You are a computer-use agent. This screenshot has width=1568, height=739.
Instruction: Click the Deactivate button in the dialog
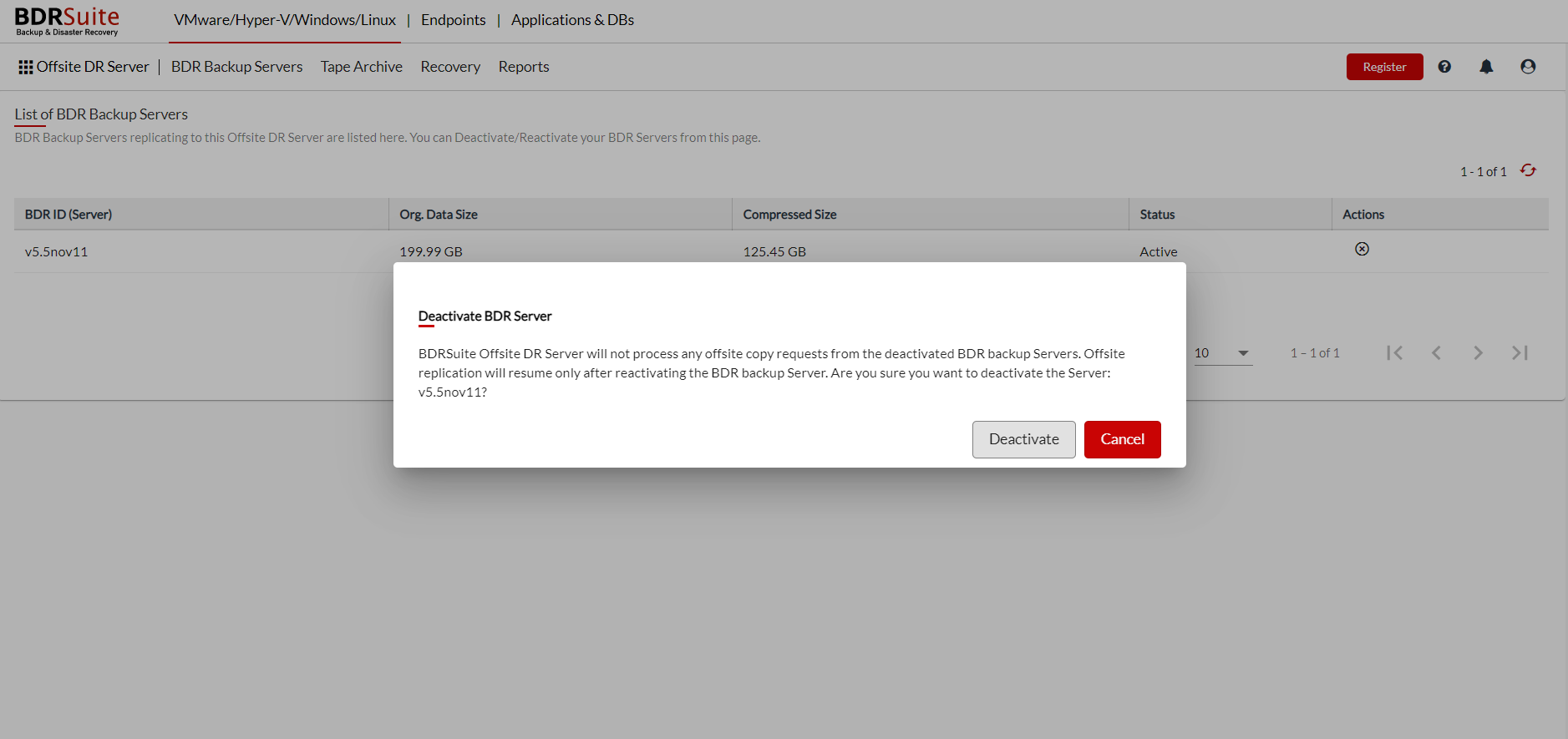coord(1023,439)
